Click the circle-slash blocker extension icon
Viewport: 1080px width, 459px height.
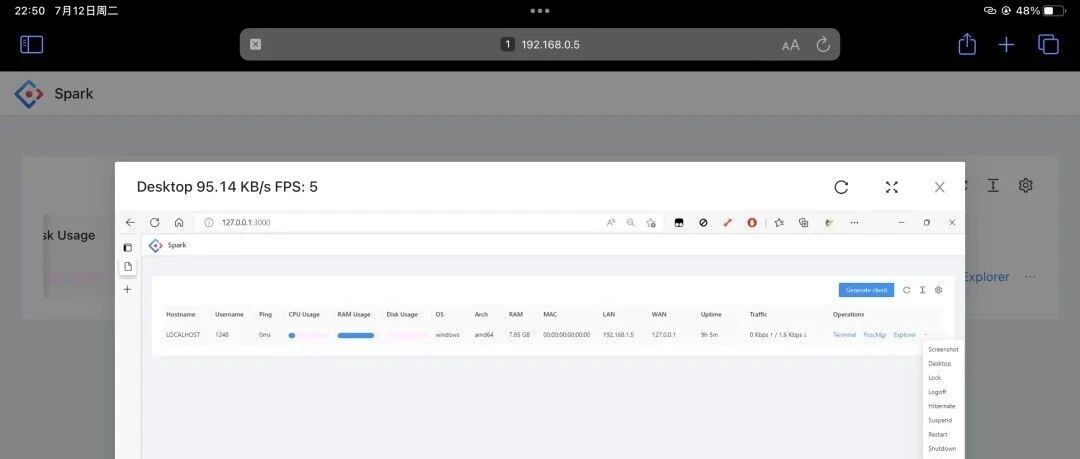(703, 223)
